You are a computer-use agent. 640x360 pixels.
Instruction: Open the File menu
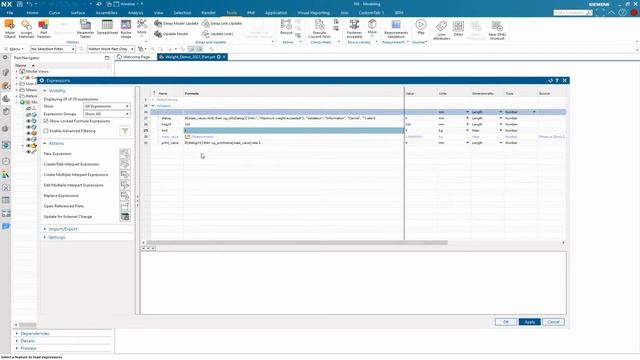click(x=9, y=13)
